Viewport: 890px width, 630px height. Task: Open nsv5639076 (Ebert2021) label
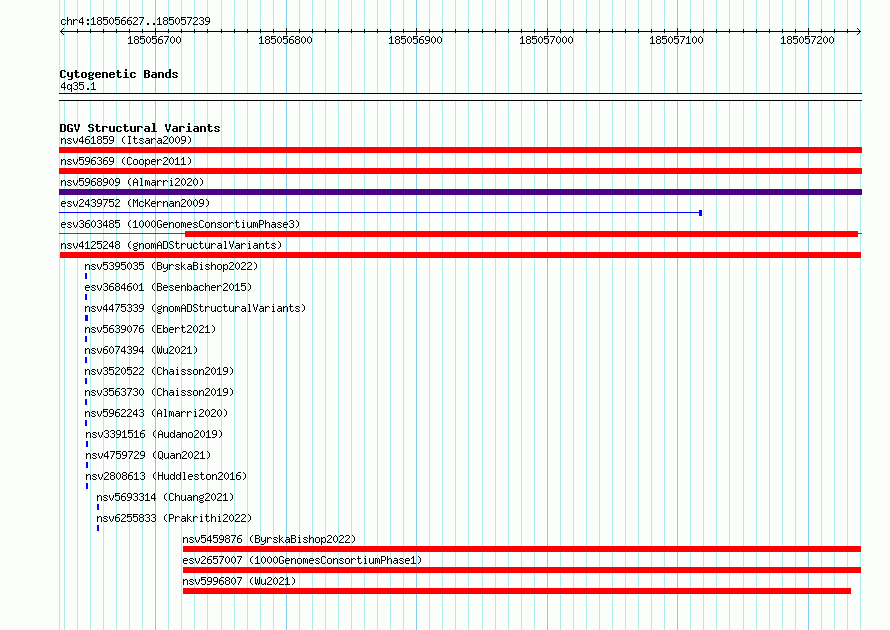point(150,329)
